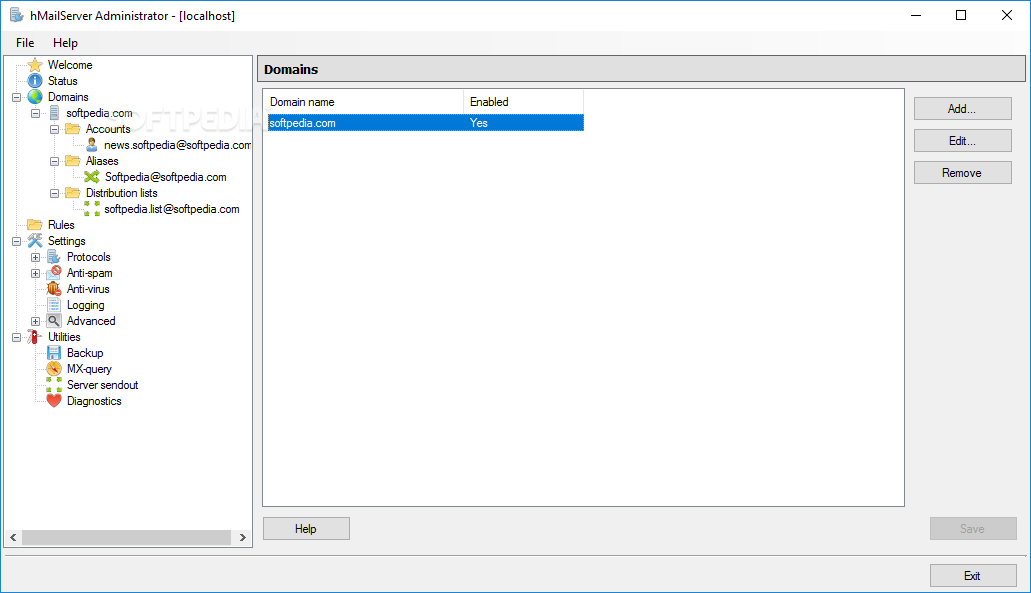Click the Logging document icon
The image size is (1031, 593).
click(54, 305)
